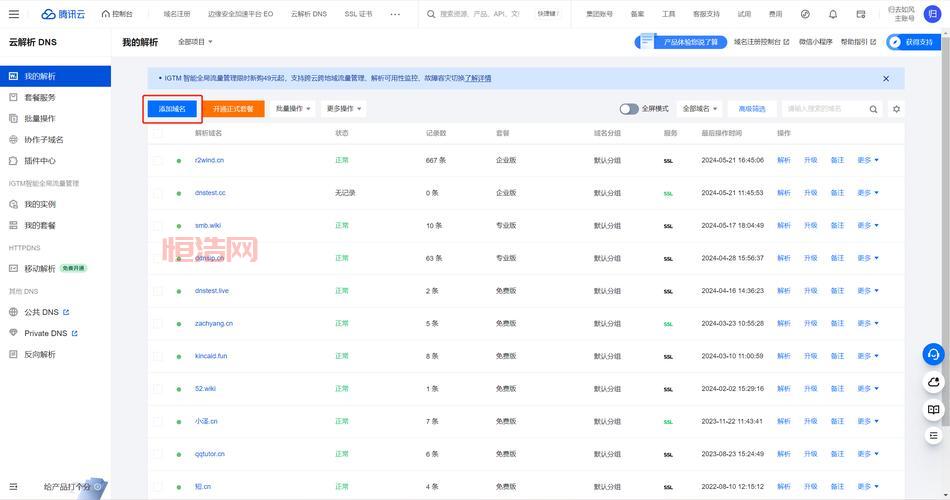Image resolution: width=950 pixels, height=500 pixels.
Task: Toggle the 全屏模式 switch
Action: pyautogui.click(x=629, y=109)
